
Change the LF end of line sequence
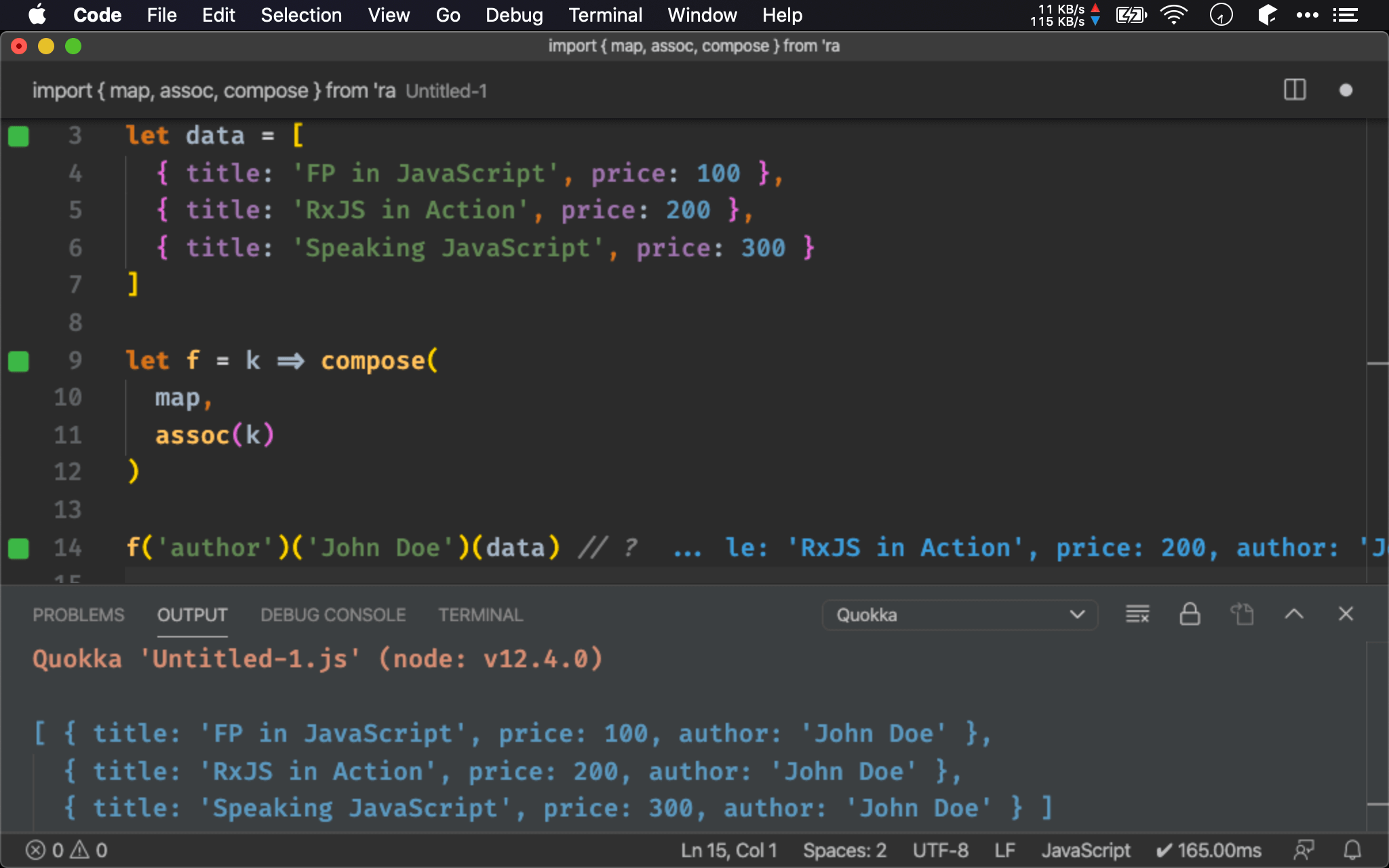point(1004,850)
